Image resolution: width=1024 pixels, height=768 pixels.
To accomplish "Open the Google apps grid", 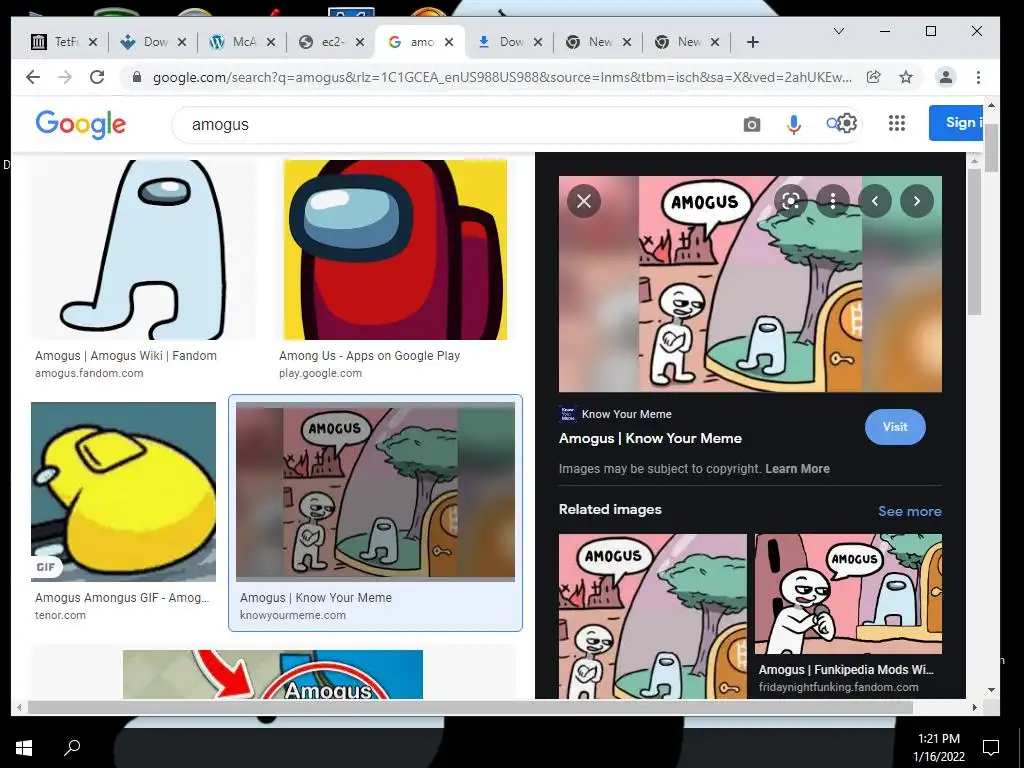I will point(897,123).
